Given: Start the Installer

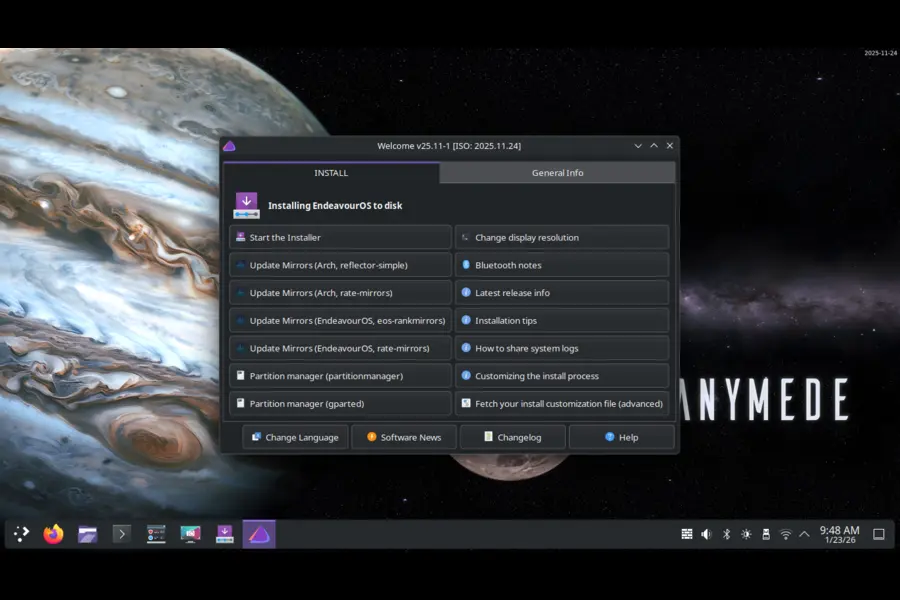Looking at the screenshot, I should [340, 237].
